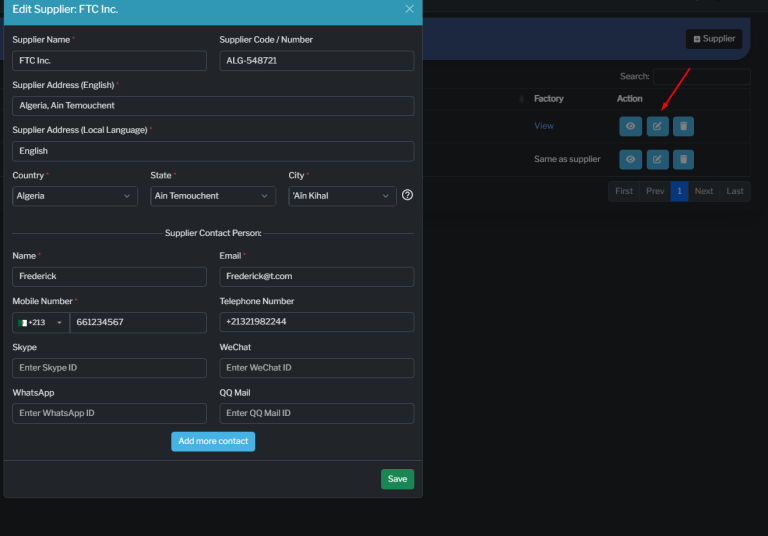Screen dimensions: 768x536
Task: Click the Supplier Code / Number field
Action: [317, 61]
